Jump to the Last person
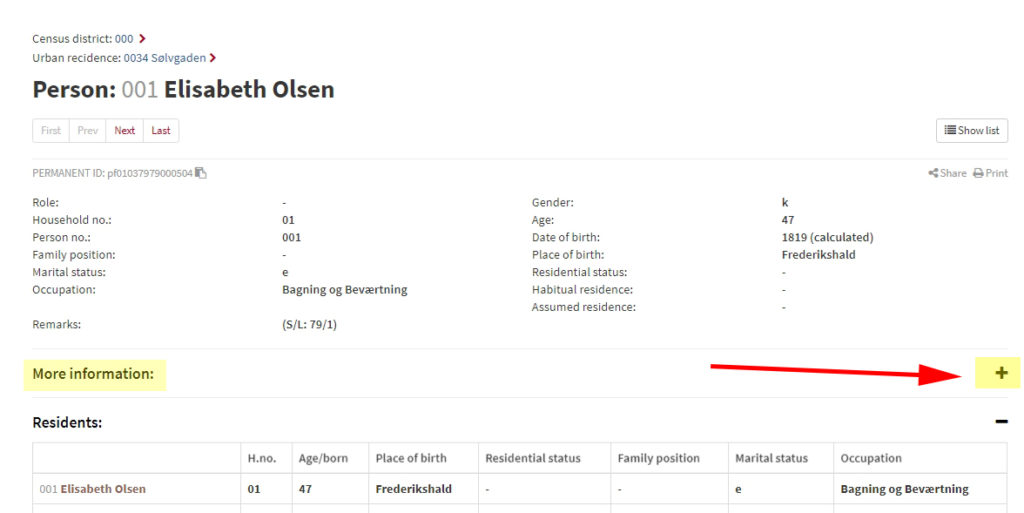Viewport: 1024px width, 513px height. click(x=161, y=131)
